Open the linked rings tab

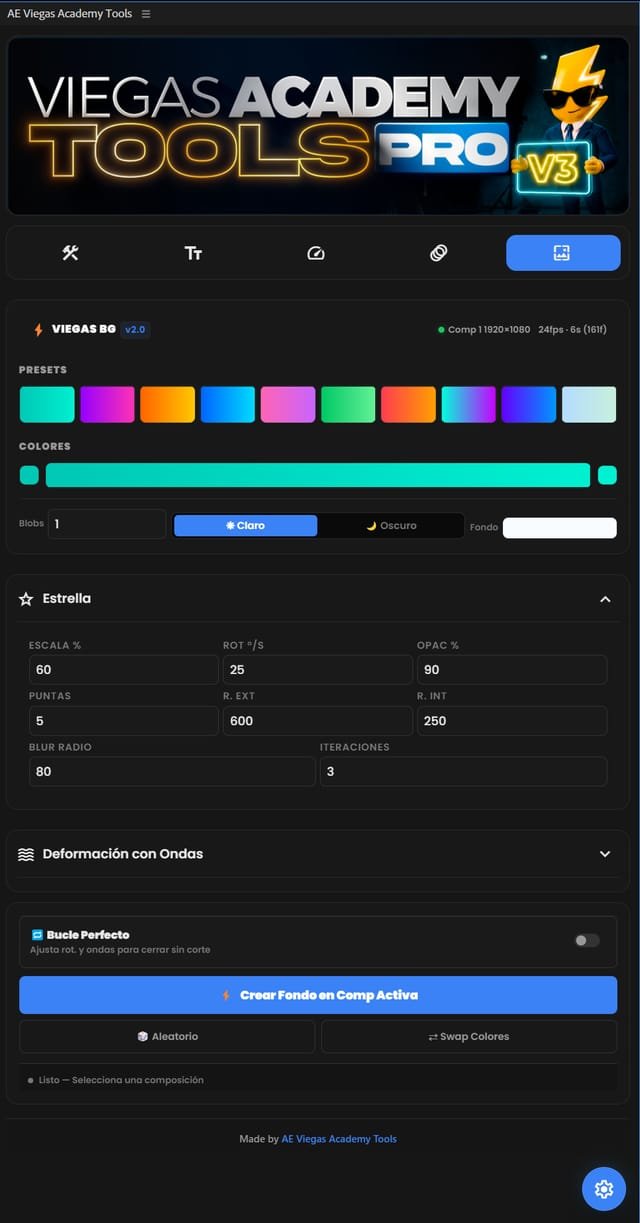pyautogui.click(x=439, y=253)
